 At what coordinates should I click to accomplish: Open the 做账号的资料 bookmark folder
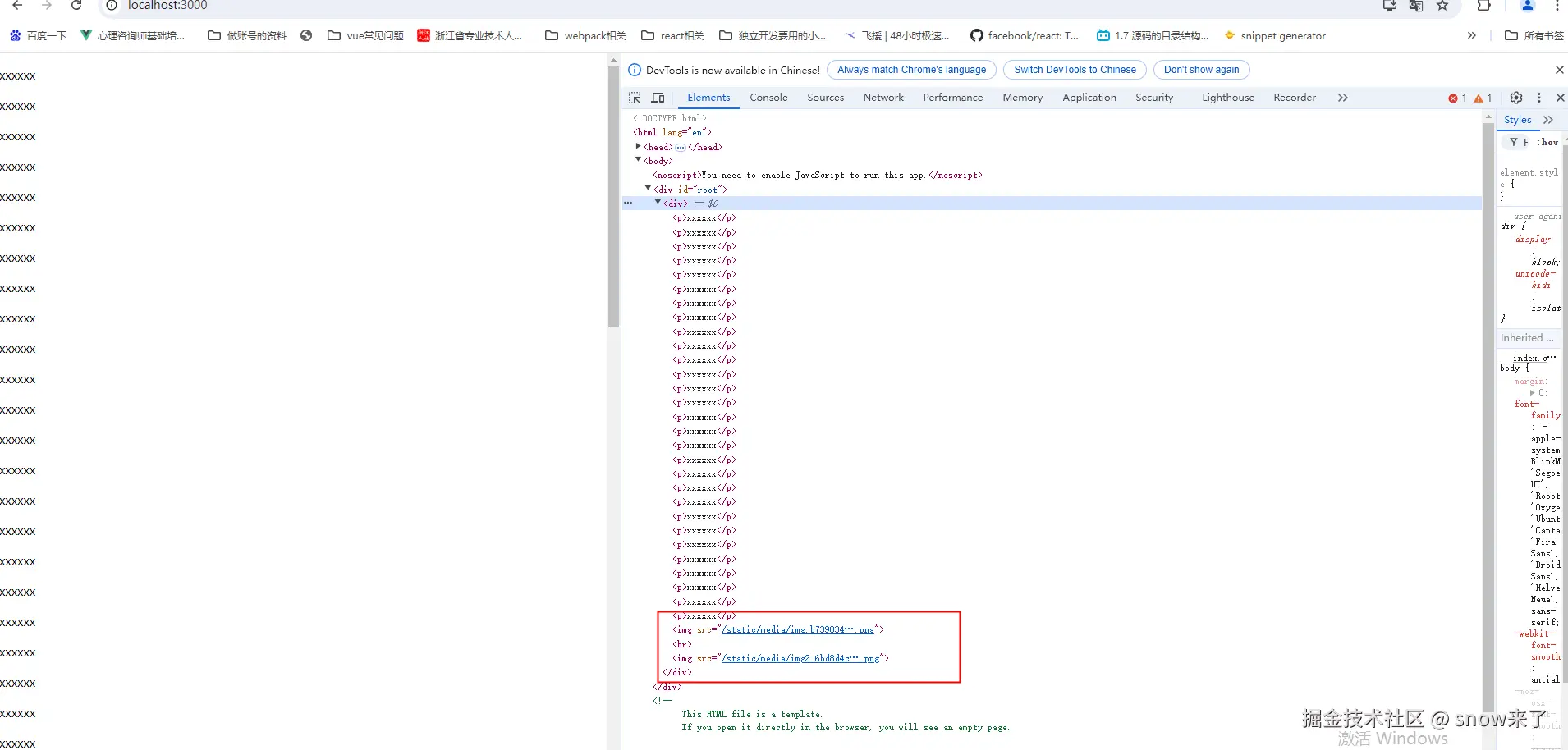coord(247,36)
